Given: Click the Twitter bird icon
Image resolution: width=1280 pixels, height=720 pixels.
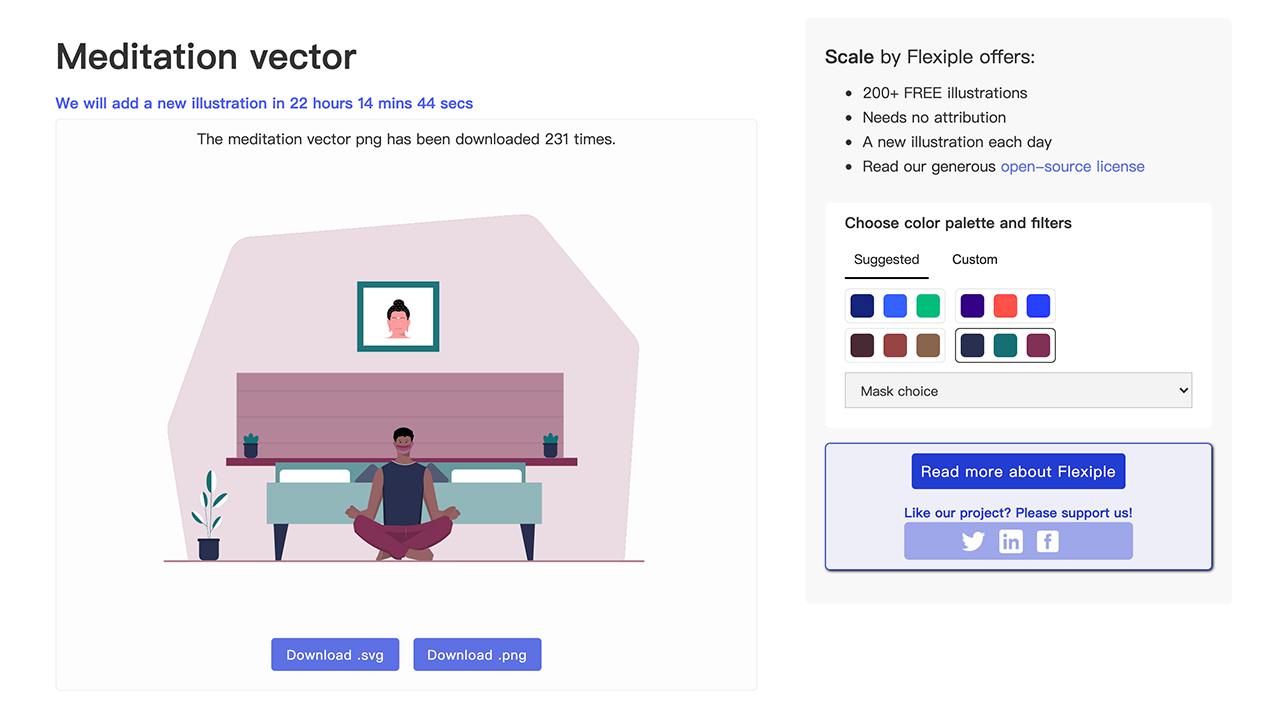Looking at the screenshot, I should pos(973,541).
